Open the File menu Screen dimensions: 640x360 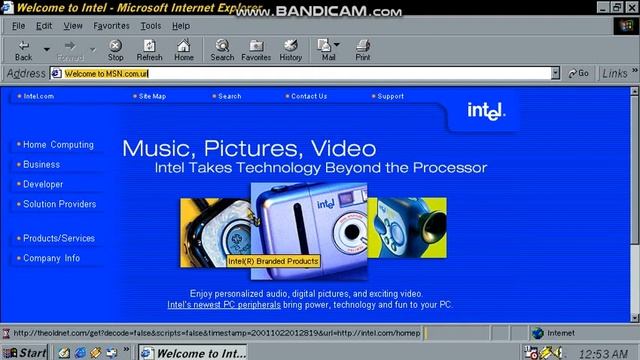pyautogui.click(x=18, y=26)
